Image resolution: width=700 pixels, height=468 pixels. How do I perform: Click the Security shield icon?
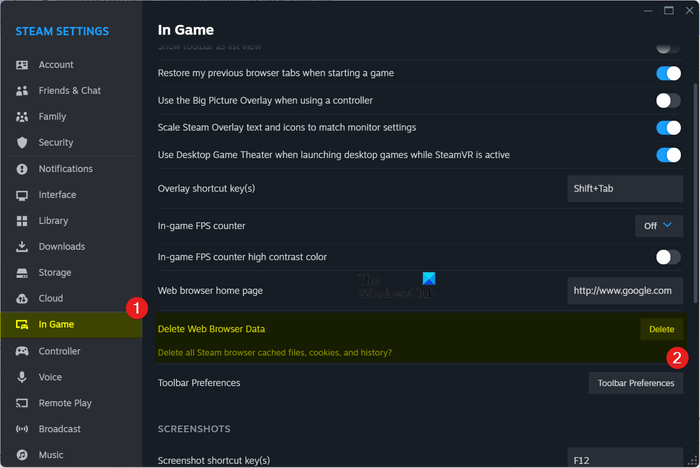[22, 143]
